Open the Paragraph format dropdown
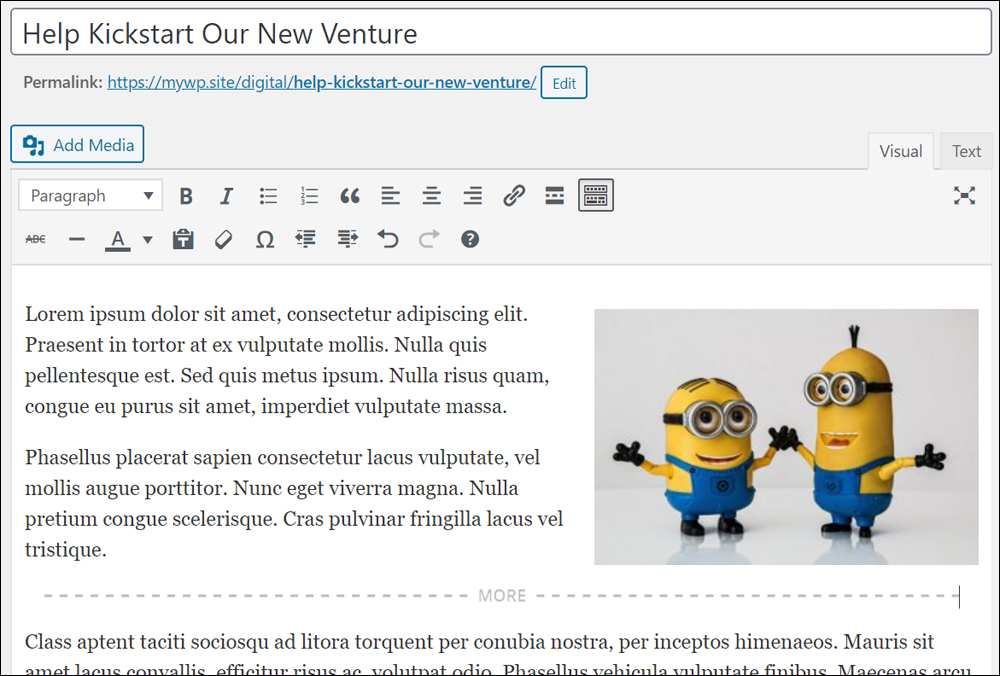Viewport: 1000px width, 676px height. 91,195
